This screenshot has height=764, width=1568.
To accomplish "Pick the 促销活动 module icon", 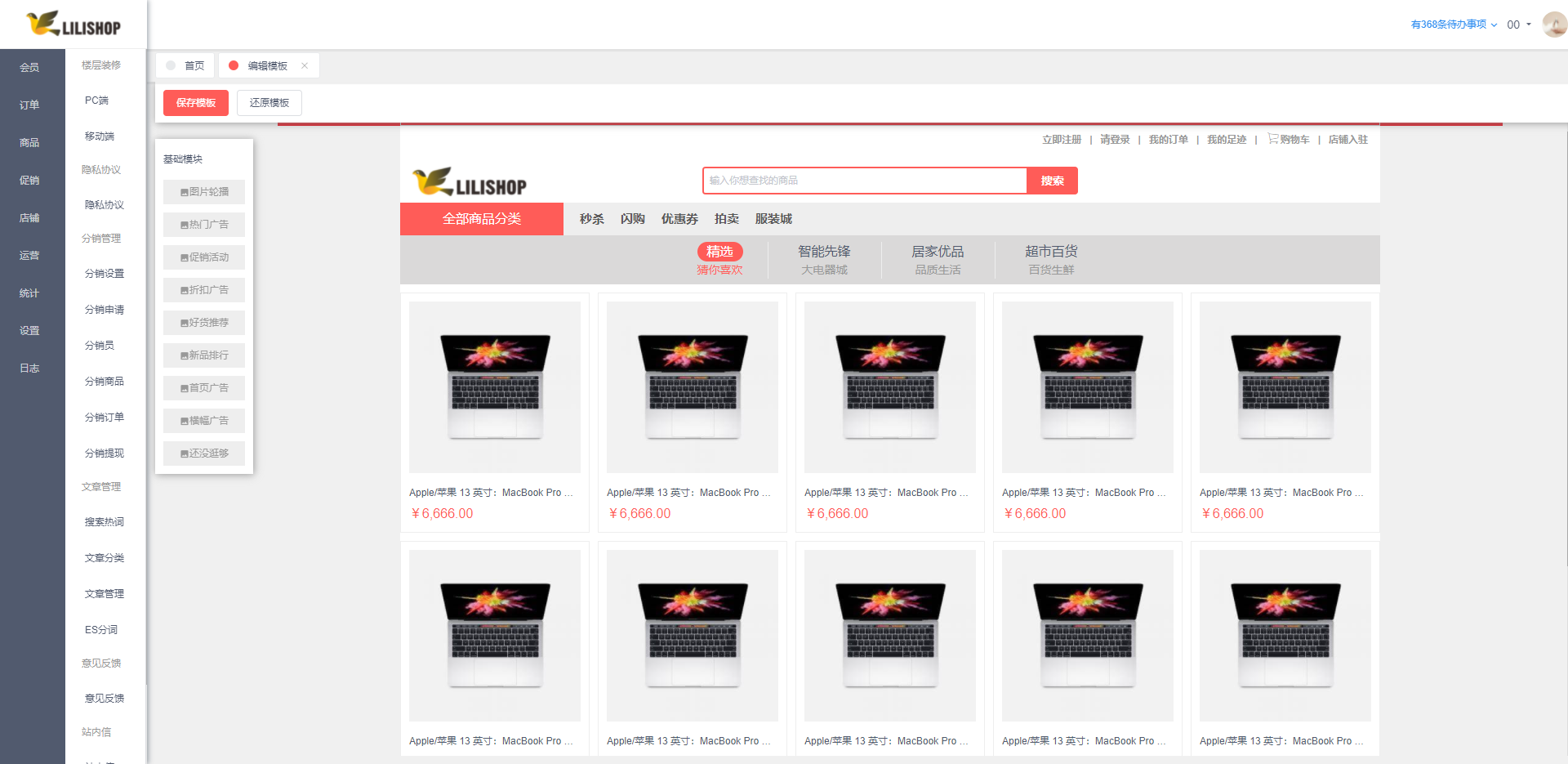I will tap(185, 257).
